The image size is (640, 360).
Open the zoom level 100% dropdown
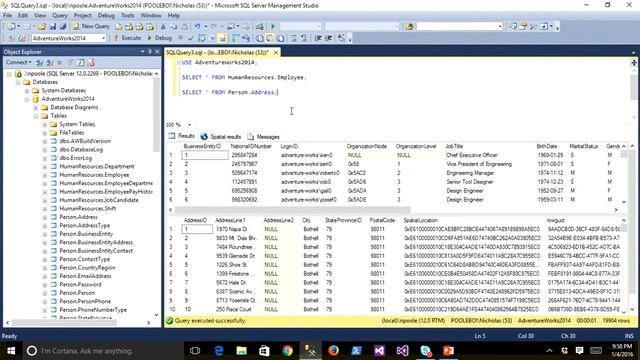189,124
